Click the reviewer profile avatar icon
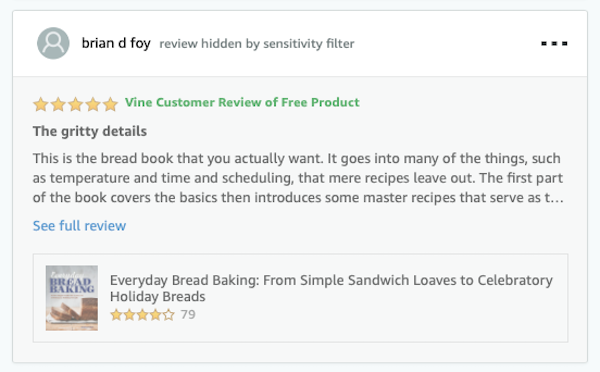Image resolution: width=600 pixels, height=372 pixels. click(53, 43)
